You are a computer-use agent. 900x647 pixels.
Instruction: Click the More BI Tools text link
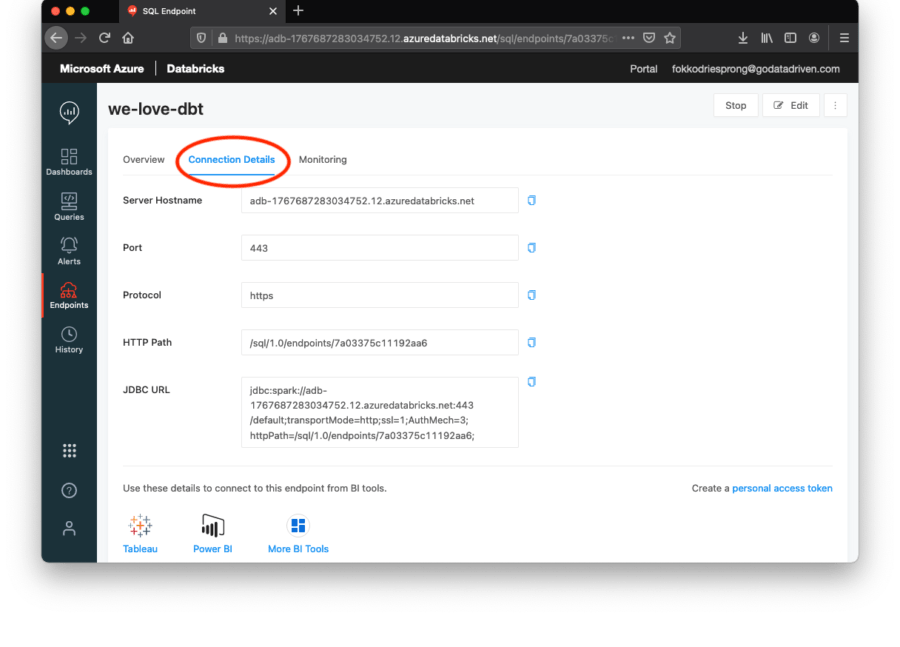coord(298,549)
